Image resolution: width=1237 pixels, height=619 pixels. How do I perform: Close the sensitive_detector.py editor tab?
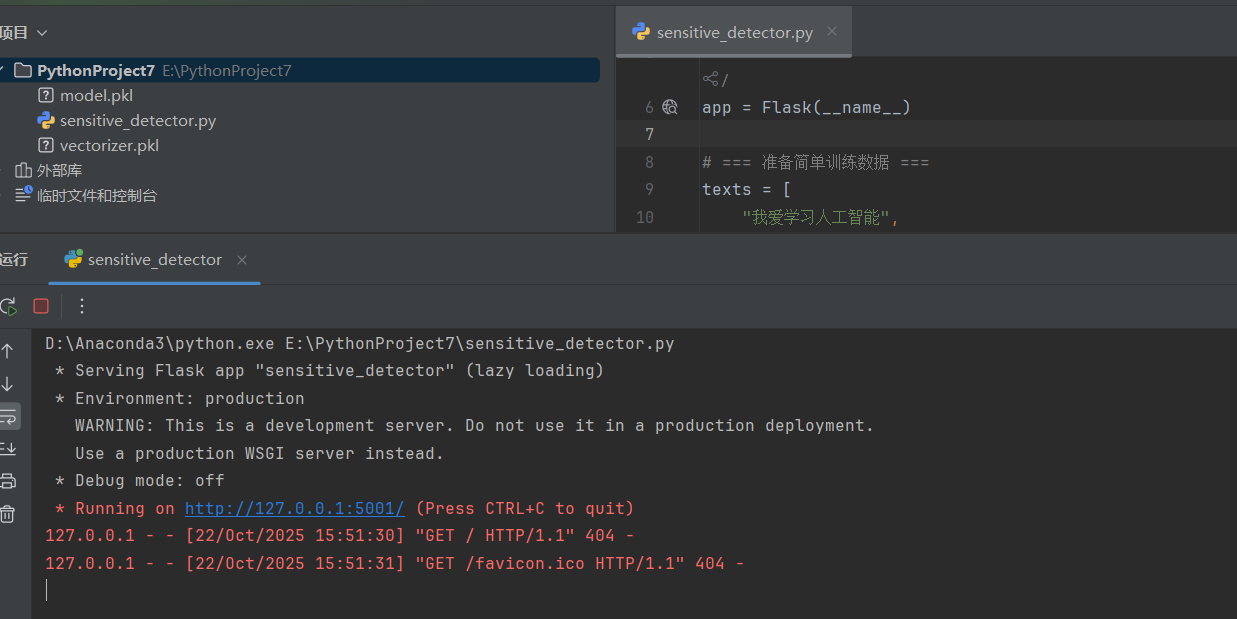[832, 32]
